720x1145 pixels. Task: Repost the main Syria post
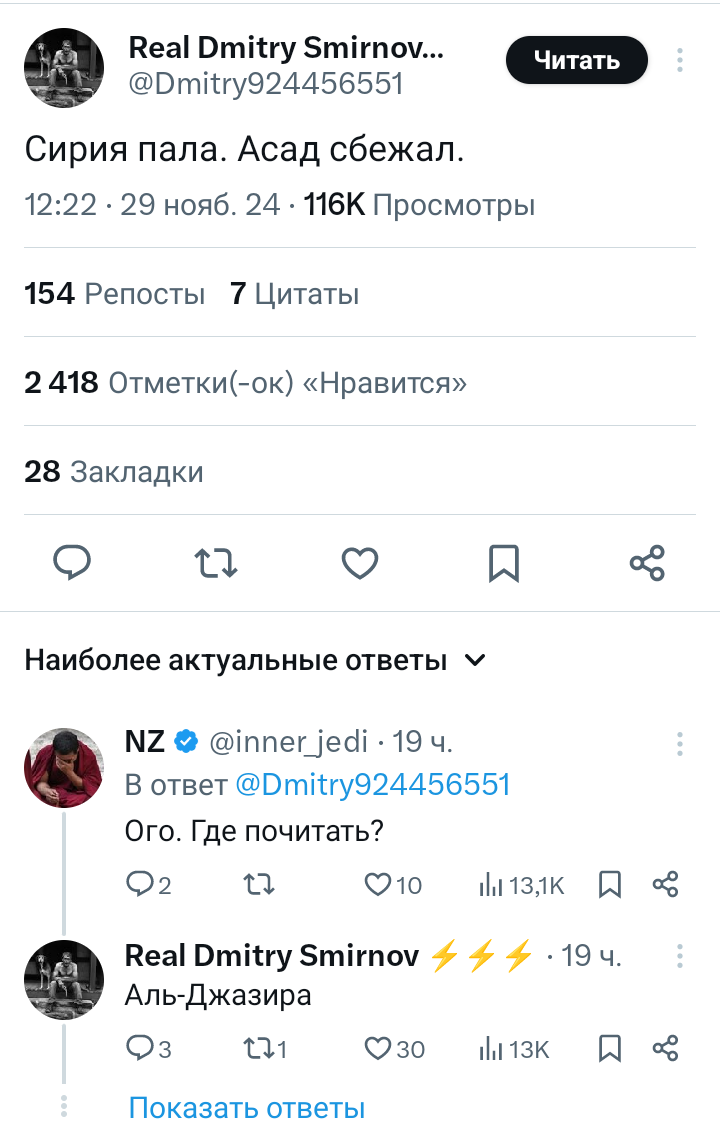216,563
